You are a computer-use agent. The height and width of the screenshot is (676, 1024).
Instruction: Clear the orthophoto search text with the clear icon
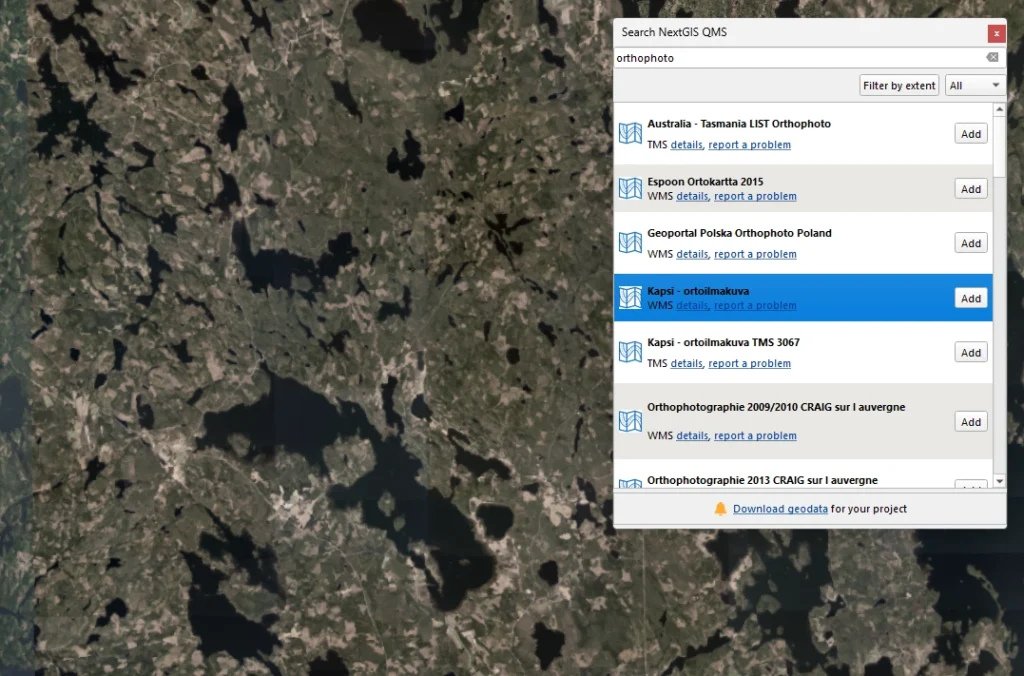(992, 57)
